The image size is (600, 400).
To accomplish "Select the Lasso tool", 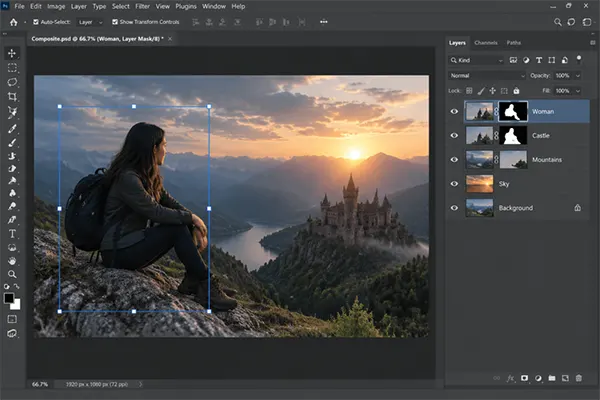I will coord(12,82).
